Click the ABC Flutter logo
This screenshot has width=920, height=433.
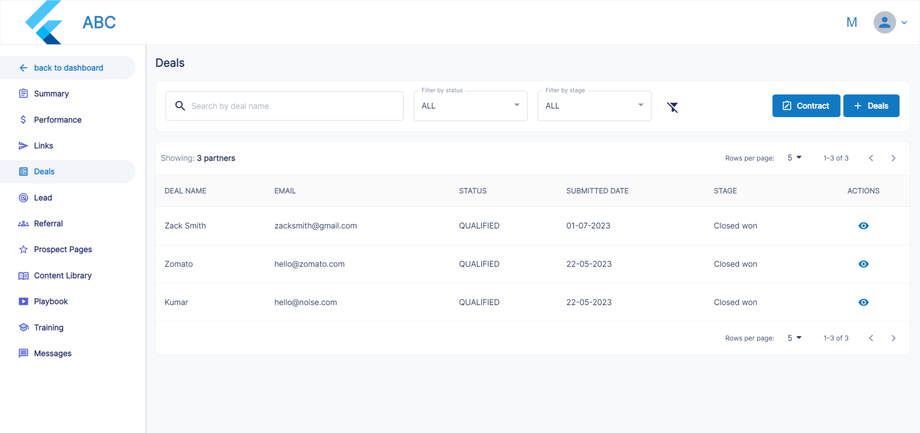(x=43, y=22)
